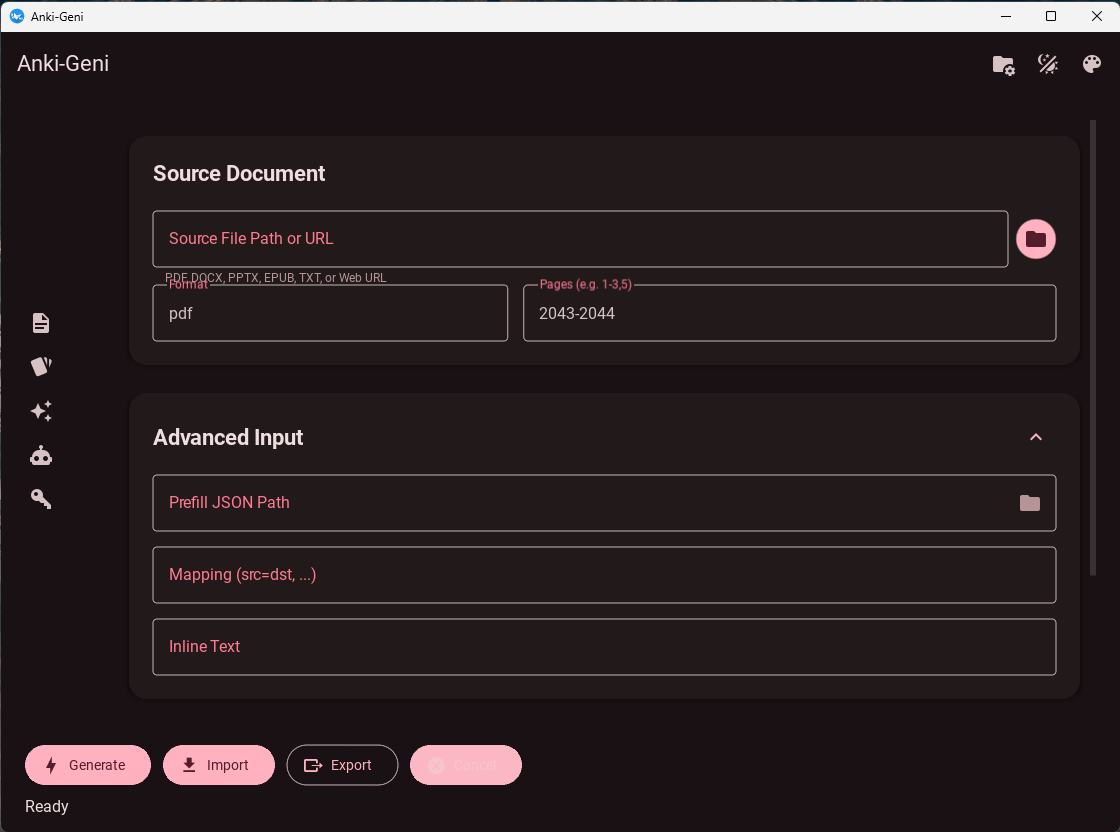The width and height of the screenshot is (1120, 832).
Task: Click the Import button
Action: click(x=219, y=765)
